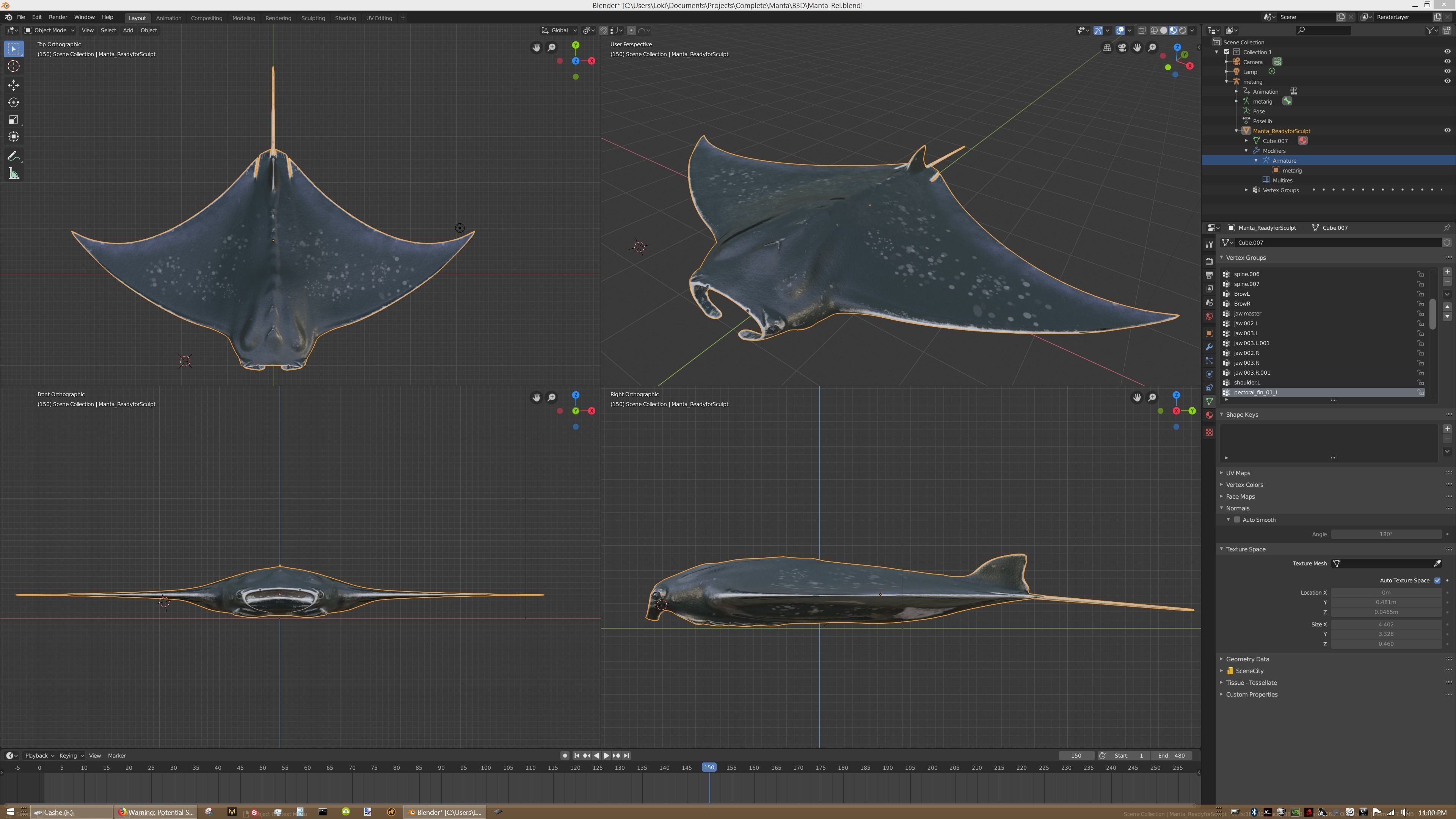Jump to timeline end frame button

click(626, 756)
